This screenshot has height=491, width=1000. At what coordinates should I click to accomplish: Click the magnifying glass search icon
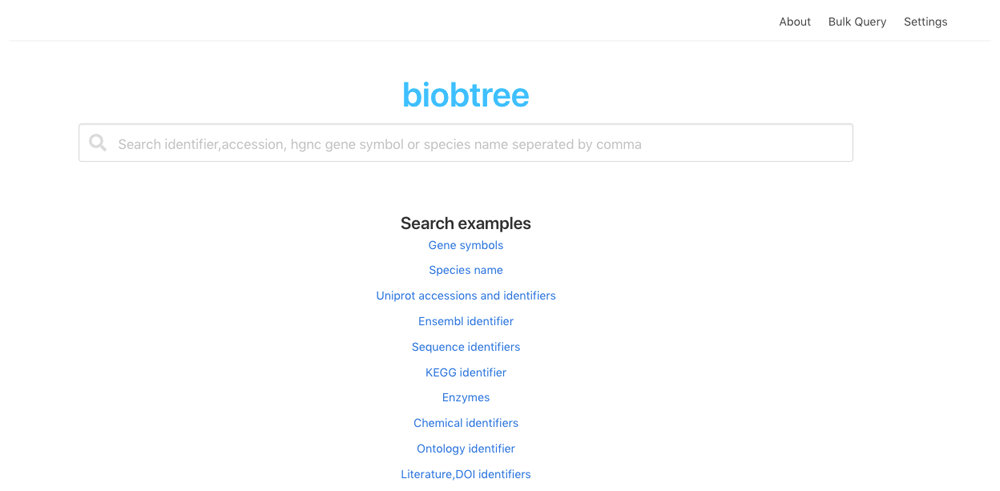[x=97, y=143]
